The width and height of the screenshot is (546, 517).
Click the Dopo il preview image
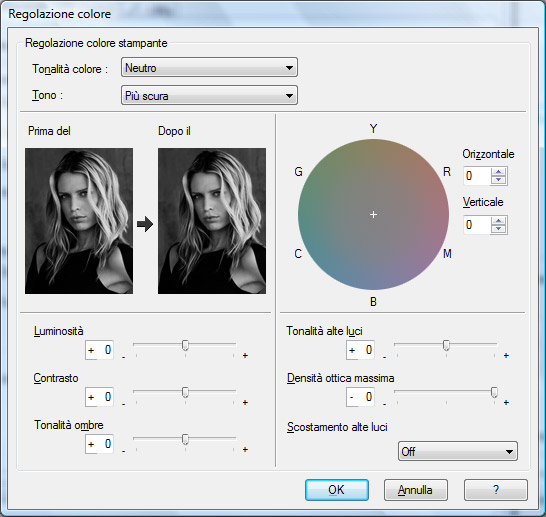[x=212, y=221]
